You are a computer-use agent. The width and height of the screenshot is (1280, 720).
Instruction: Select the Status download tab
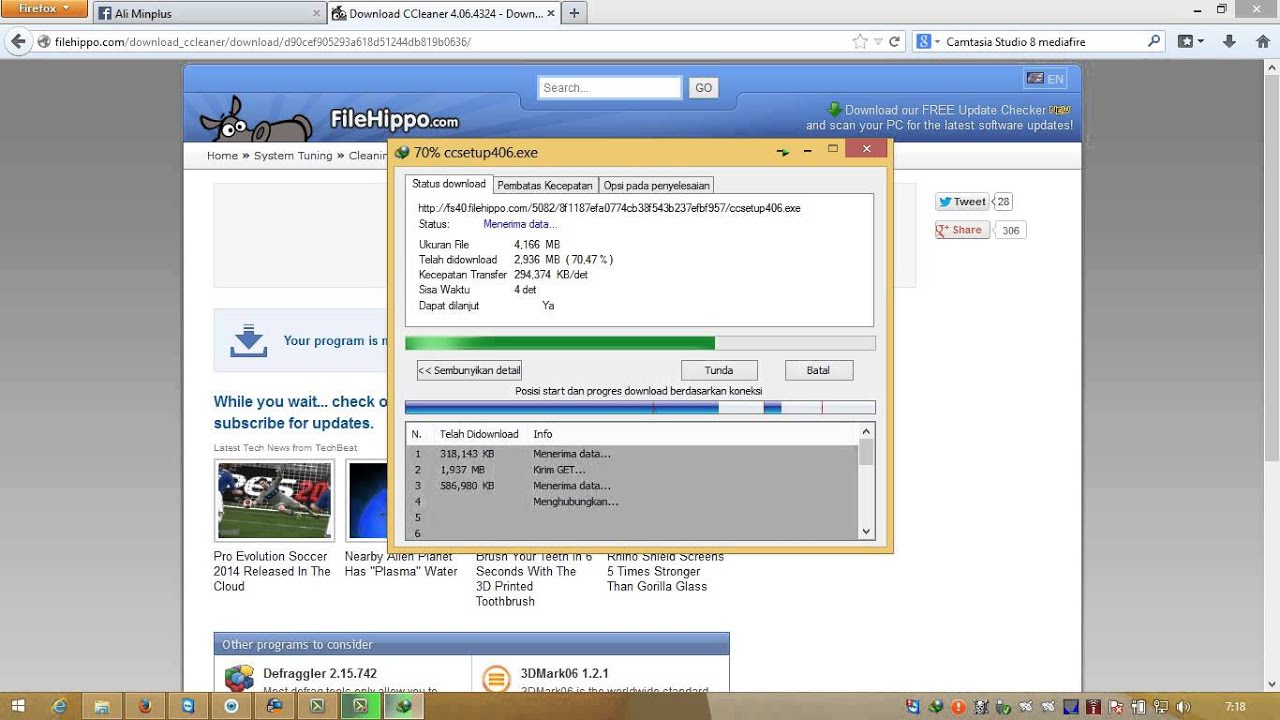tap(449, 184)
